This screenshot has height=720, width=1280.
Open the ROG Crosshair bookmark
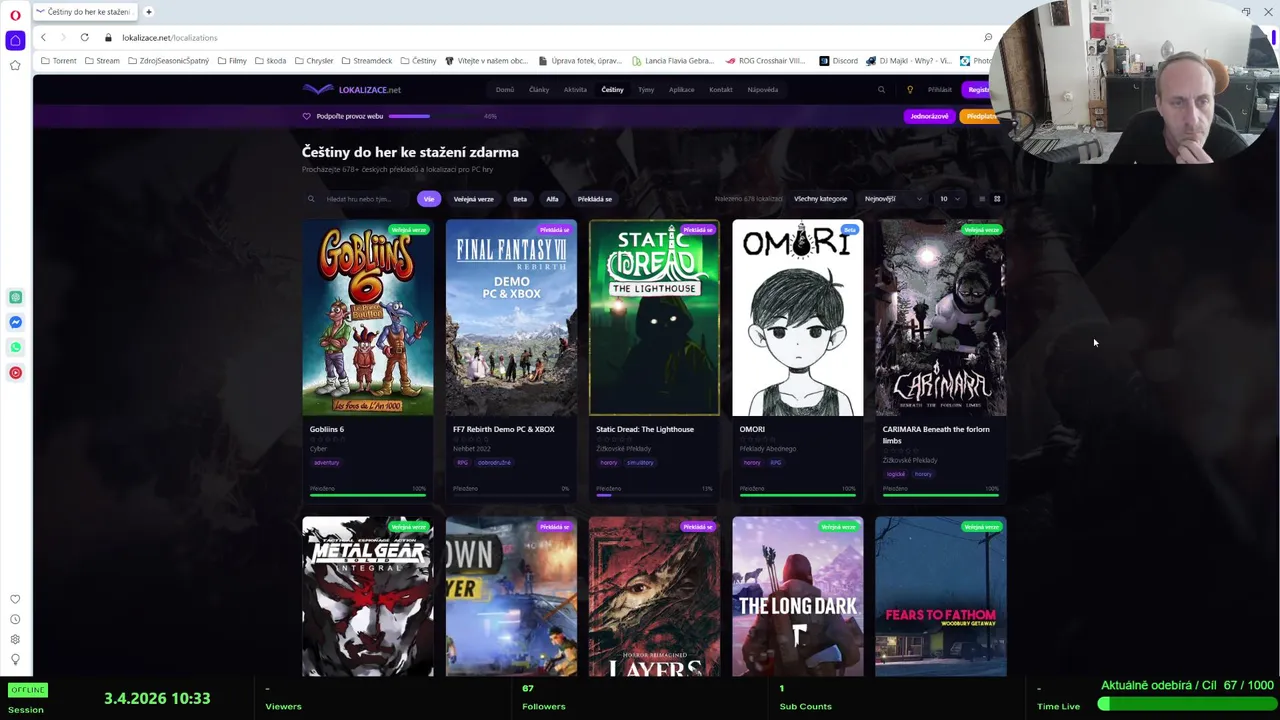coord(765,61)
